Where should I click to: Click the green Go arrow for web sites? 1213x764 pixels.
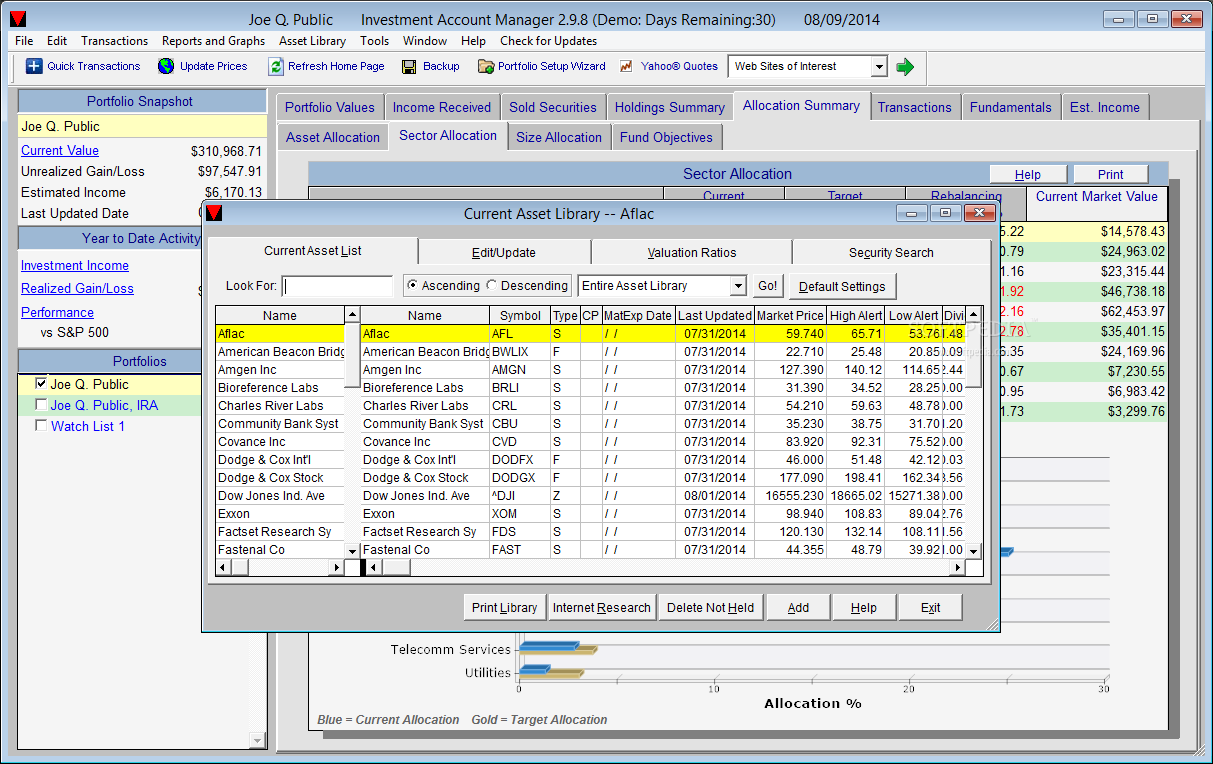pyautogui.click(x=905, y=67)
